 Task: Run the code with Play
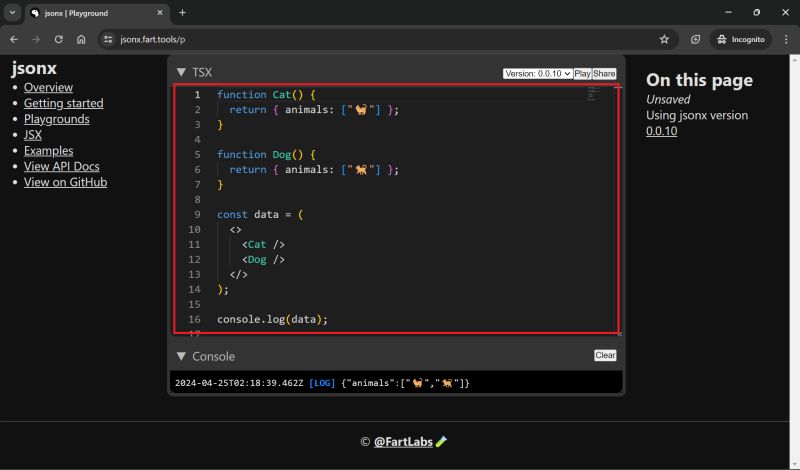coord(582,73)
